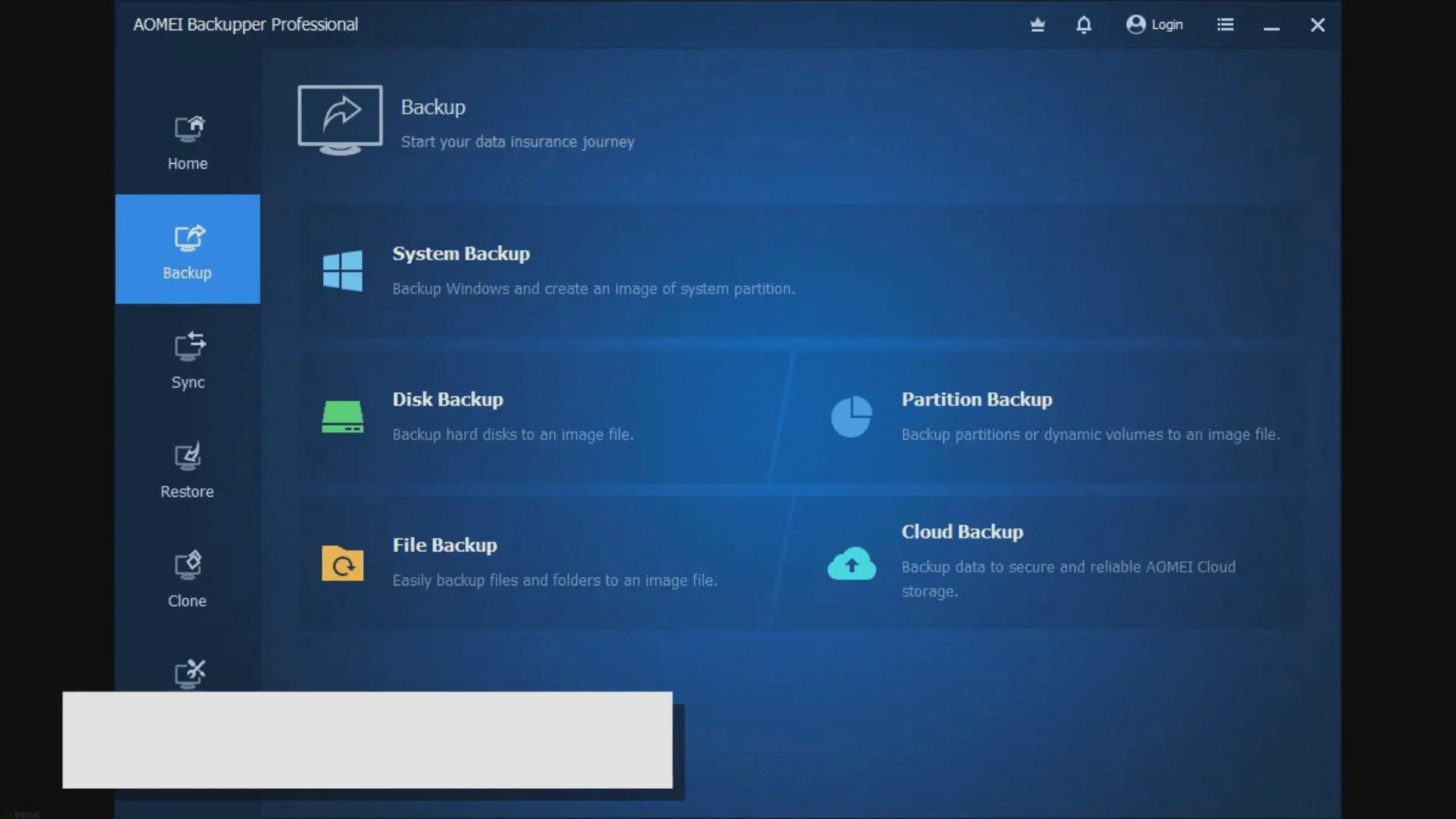Switch to the Sync sidebar section
The image size is (1456, 819).
click(x=187, y=359)
